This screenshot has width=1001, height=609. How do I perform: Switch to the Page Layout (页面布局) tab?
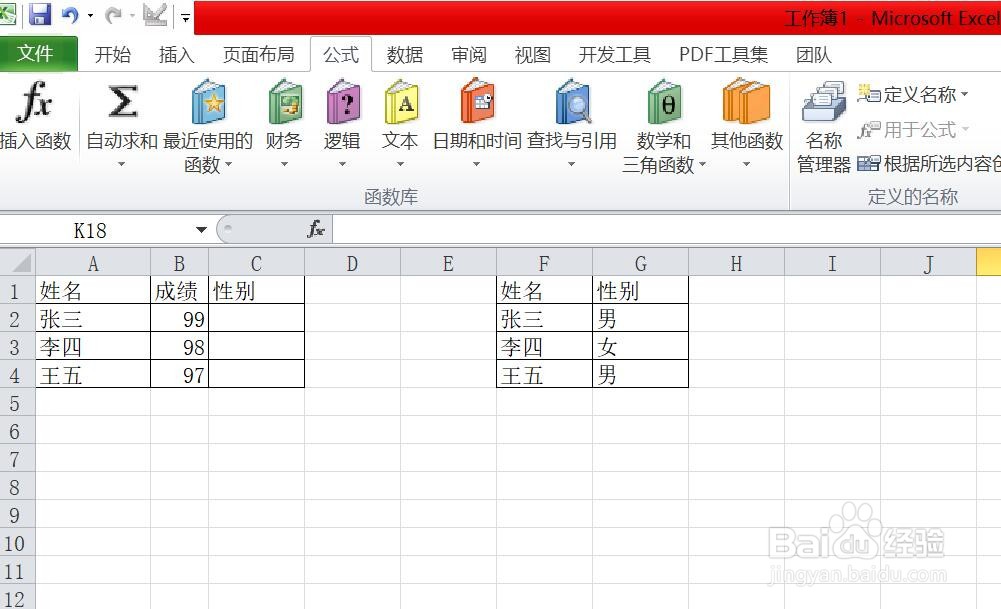tap(259, 55)
